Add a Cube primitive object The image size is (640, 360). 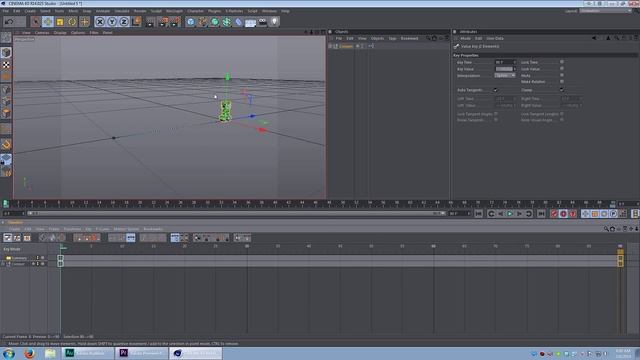pos(191,22)
